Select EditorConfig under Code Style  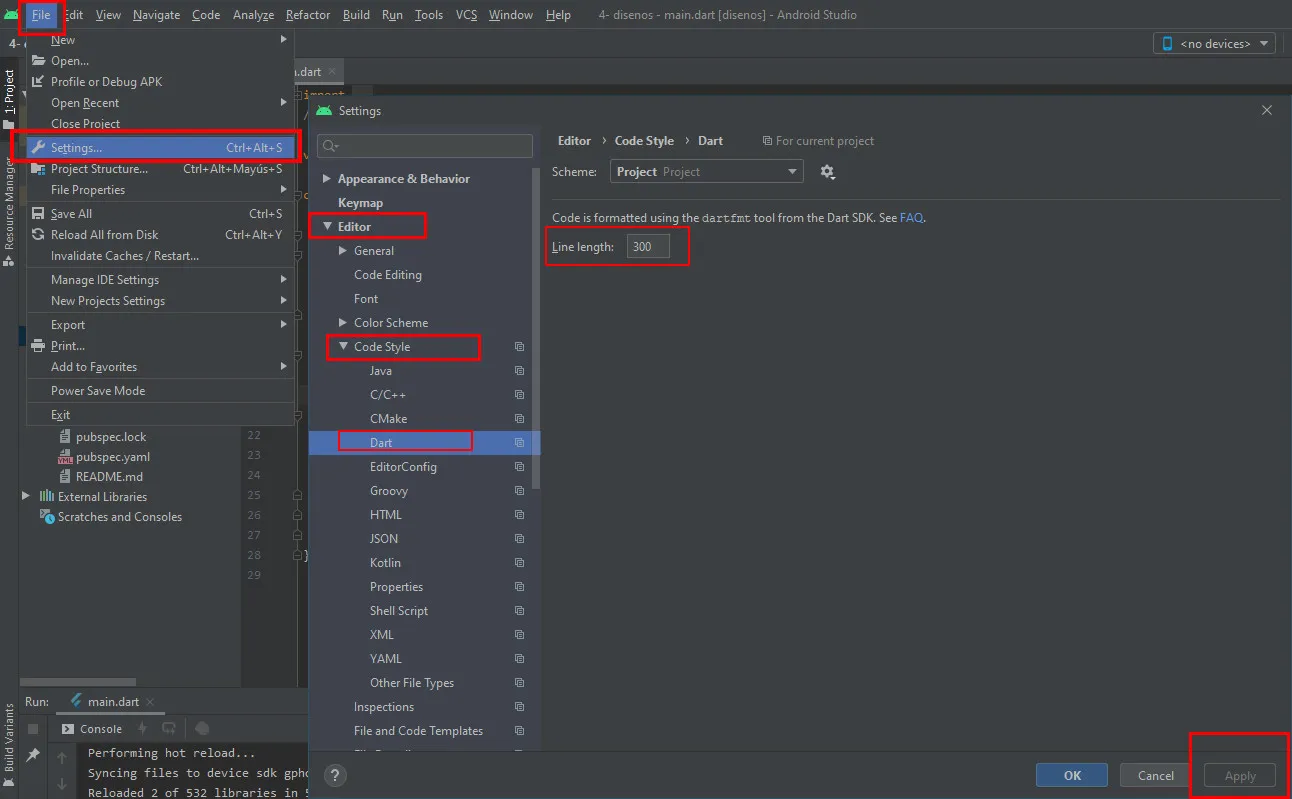(x=403, y=467)
